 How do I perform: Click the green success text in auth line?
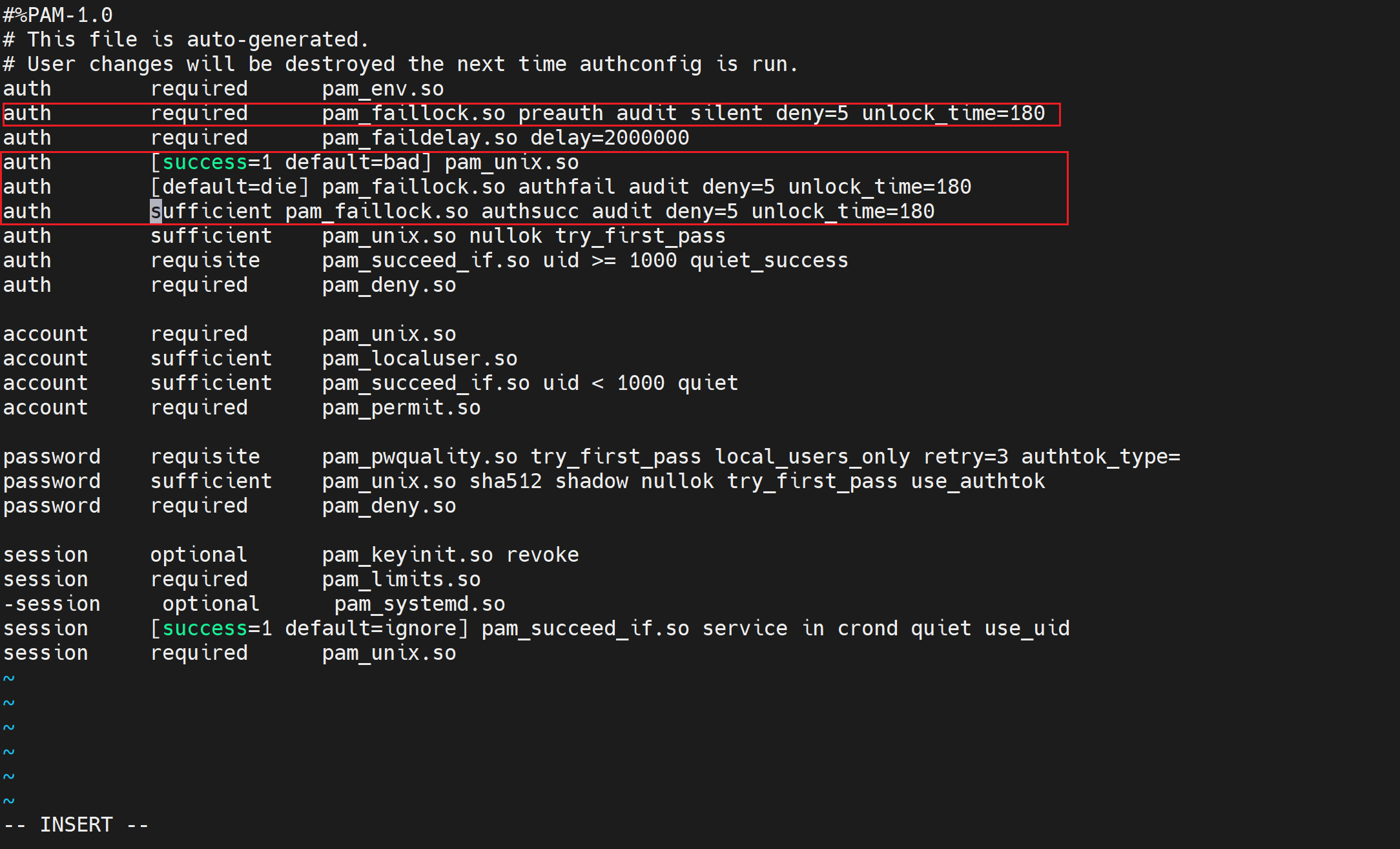(x=205, y=162)
